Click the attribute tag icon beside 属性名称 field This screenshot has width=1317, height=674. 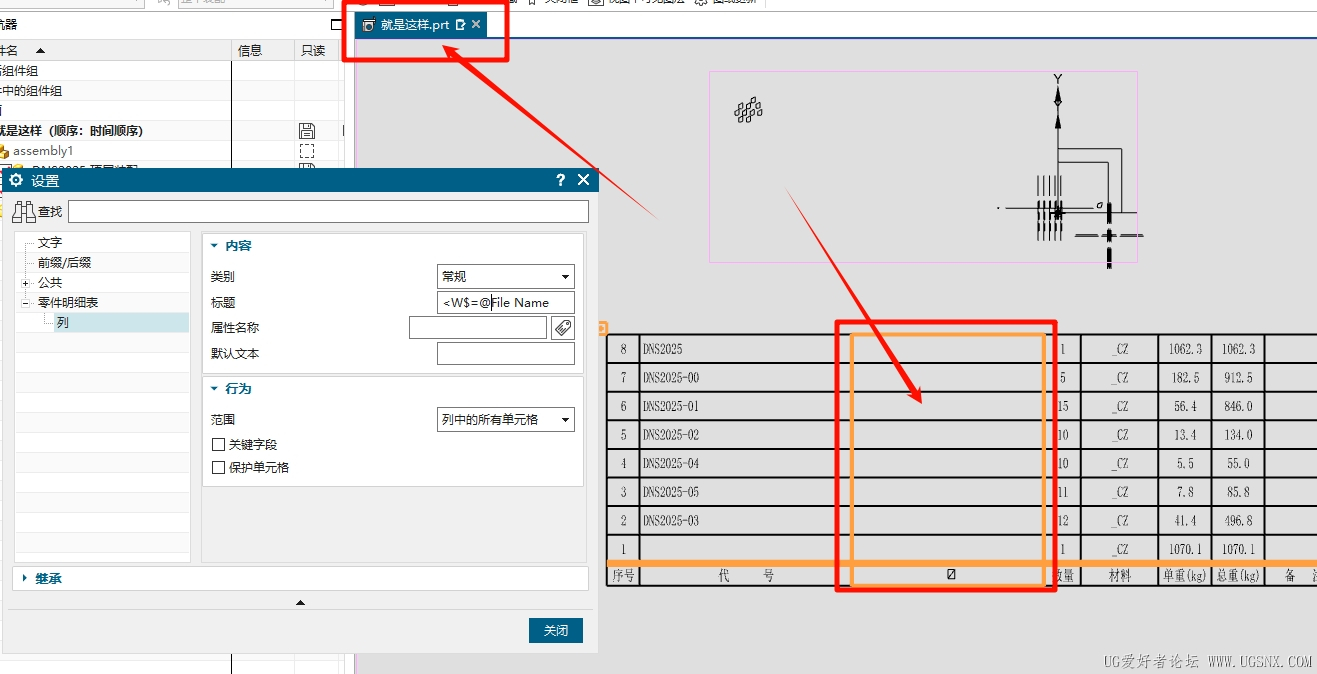click(x=563, y=328)
